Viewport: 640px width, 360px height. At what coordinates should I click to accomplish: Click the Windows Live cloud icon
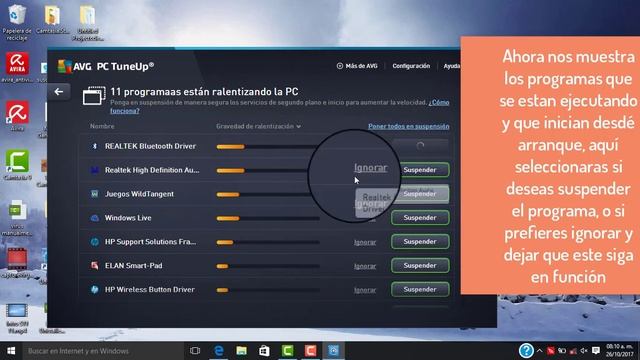94,218
